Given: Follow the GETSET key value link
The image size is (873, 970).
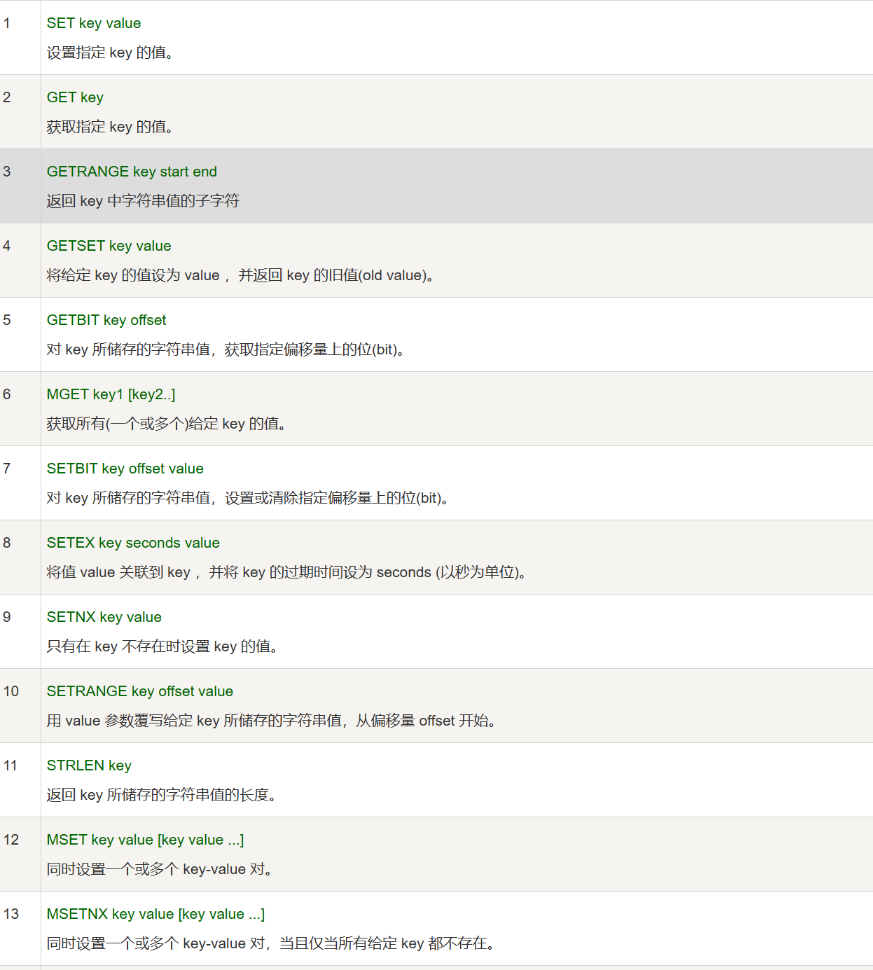Looking at the screenshot, I should 109,246.
